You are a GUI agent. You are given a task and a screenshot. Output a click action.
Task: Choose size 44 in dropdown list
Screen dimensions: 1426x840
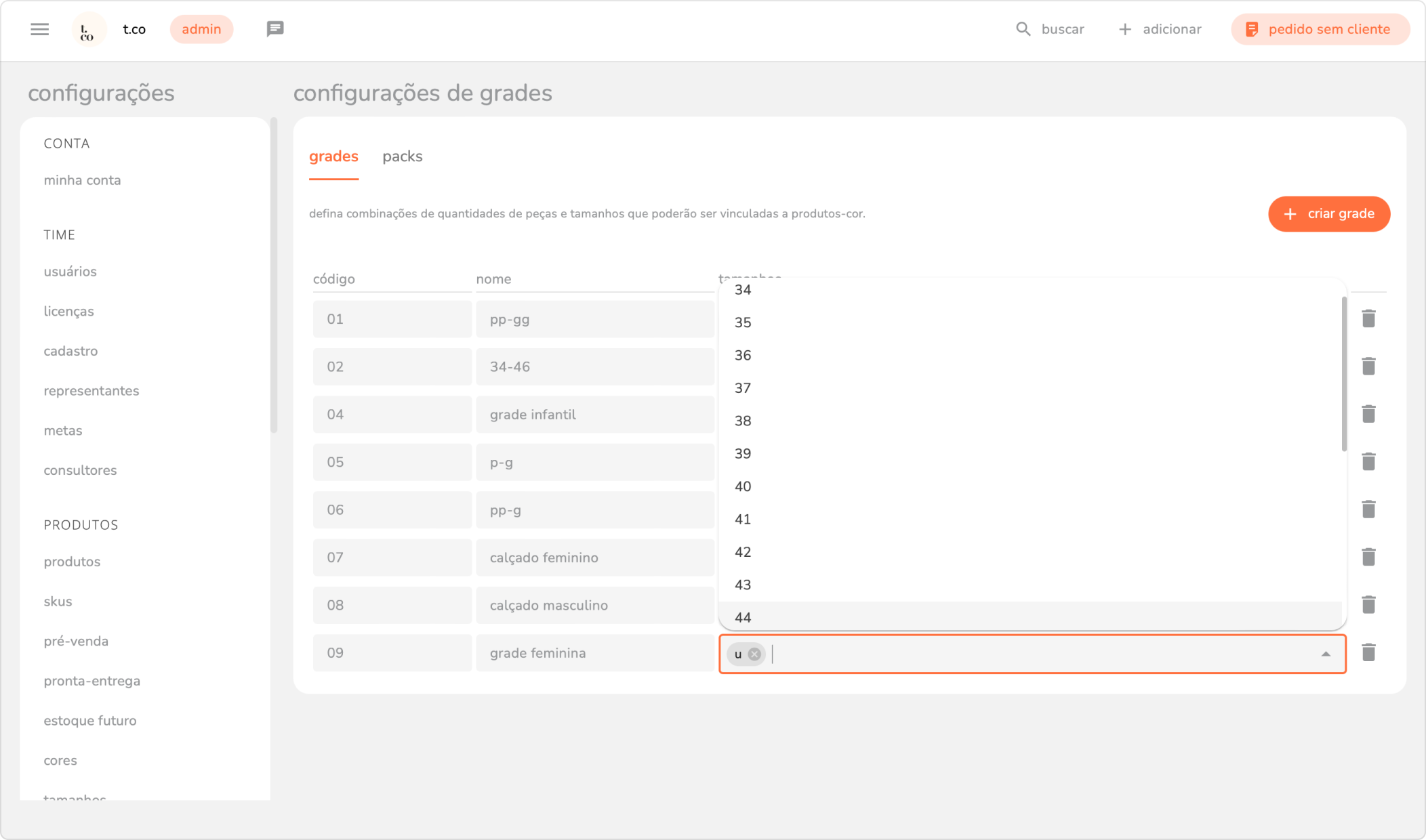pyautogui.click(x=743, y=617)
